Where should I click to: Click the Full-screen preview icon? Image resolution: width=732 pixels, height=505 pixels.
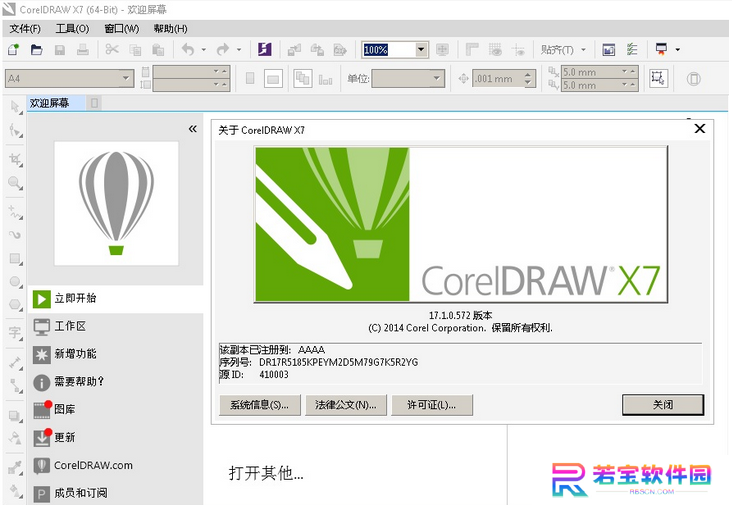[x=442, y=49]
